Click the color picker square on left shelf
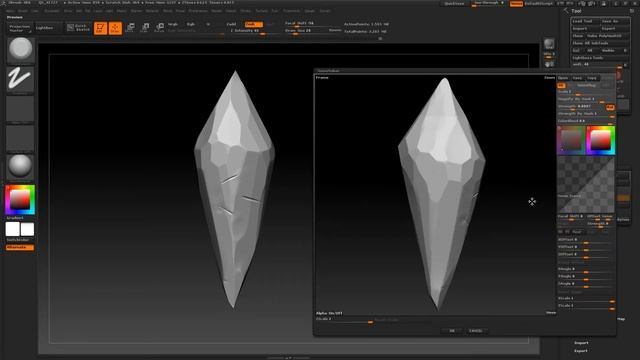Screen dimensions: 640x360 tap(20, 200)
